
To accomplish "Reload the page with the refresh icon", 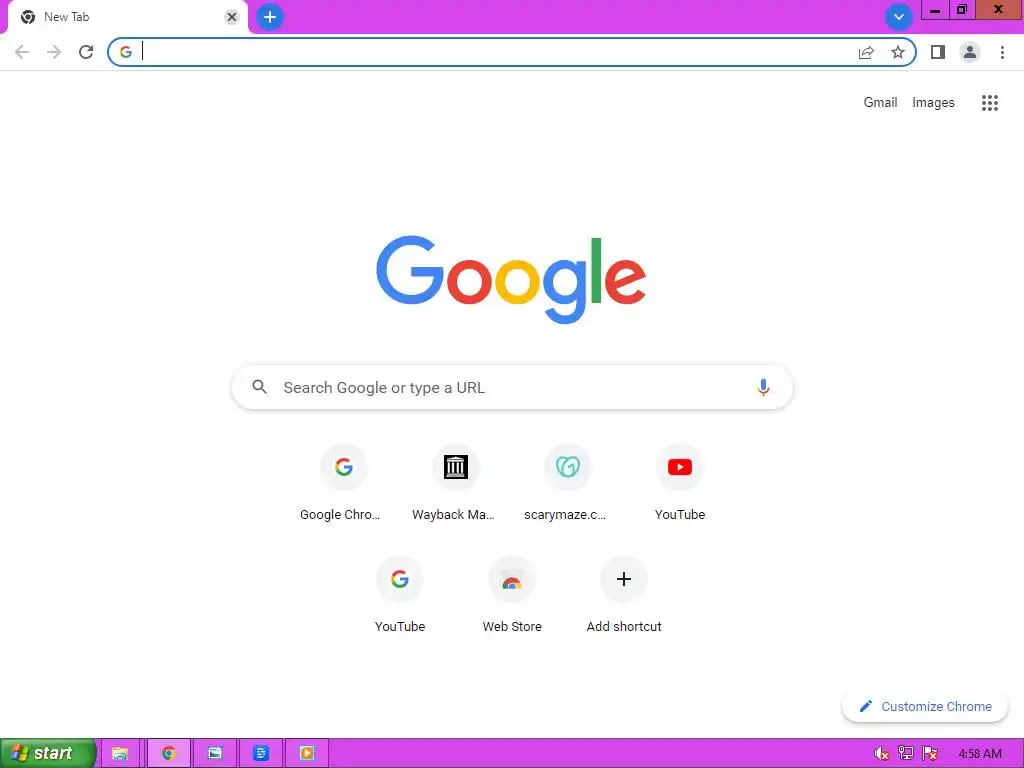I will 86,52.
